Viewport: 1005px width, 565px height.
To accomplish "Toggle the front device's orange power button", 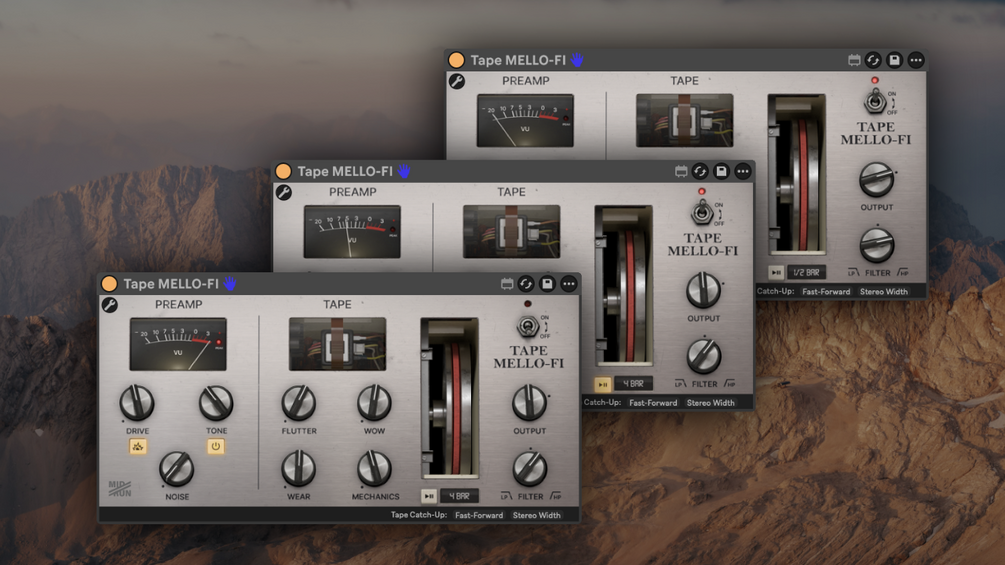I will point(109,284).
